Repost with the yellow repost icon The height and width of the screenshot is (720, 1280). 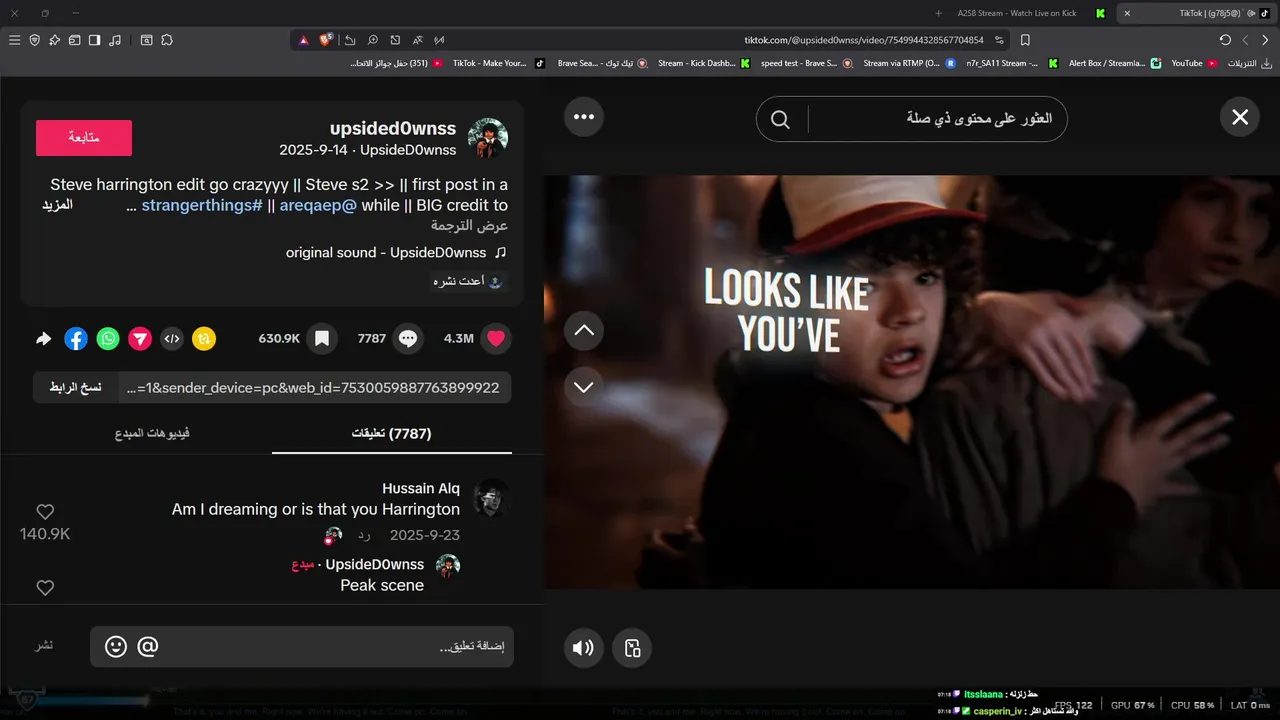coord(204,339)
